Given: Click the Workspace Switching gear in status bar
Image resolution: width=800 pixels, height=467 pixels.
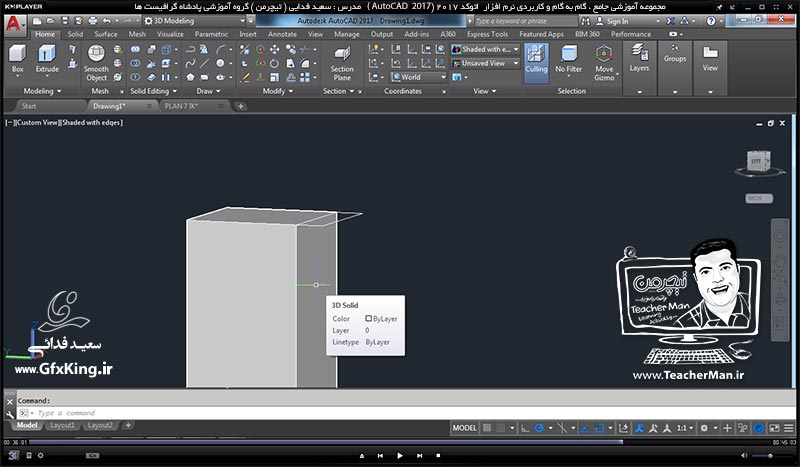Looking at the screenshot, I should 704,428.
